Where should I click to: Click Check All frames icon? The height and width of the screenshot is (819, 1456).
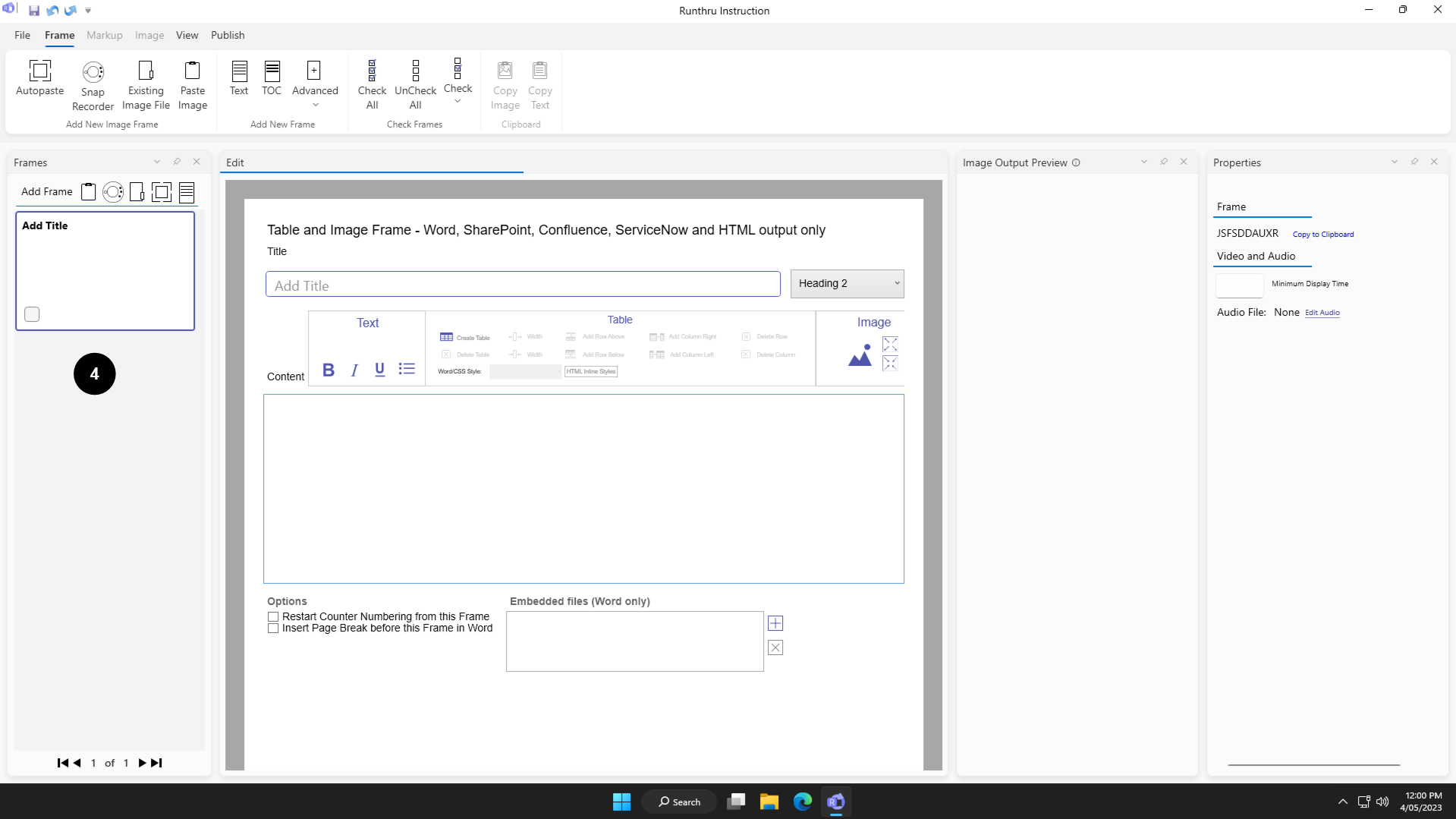[372, 71]
